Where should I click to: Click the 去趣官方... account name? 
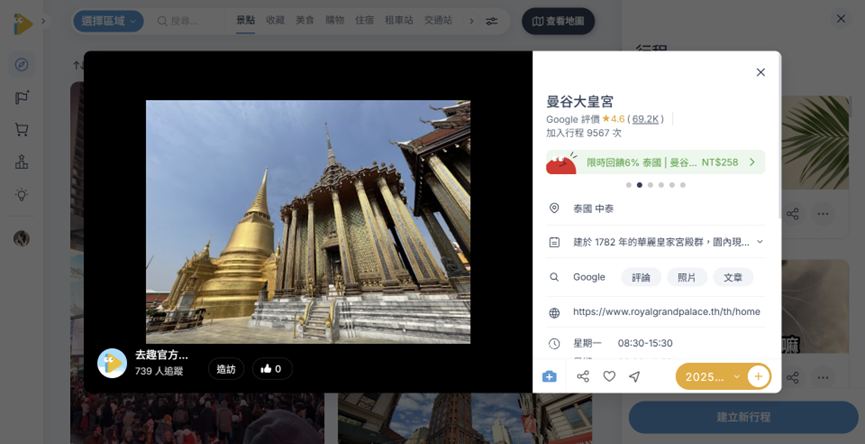coord(162,355)
